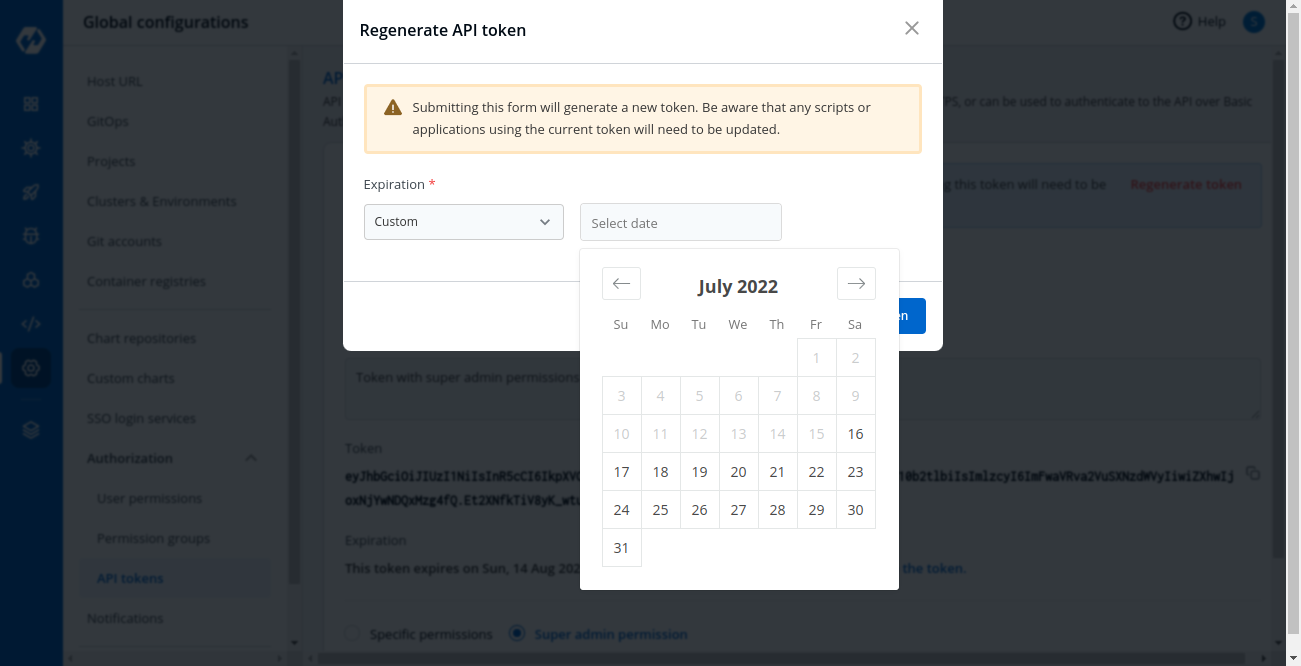Click the Help icon in header
Image resolution: width=1301 pixels, height=666 pixels.
pyautogui.click(x=1183, y=21)
